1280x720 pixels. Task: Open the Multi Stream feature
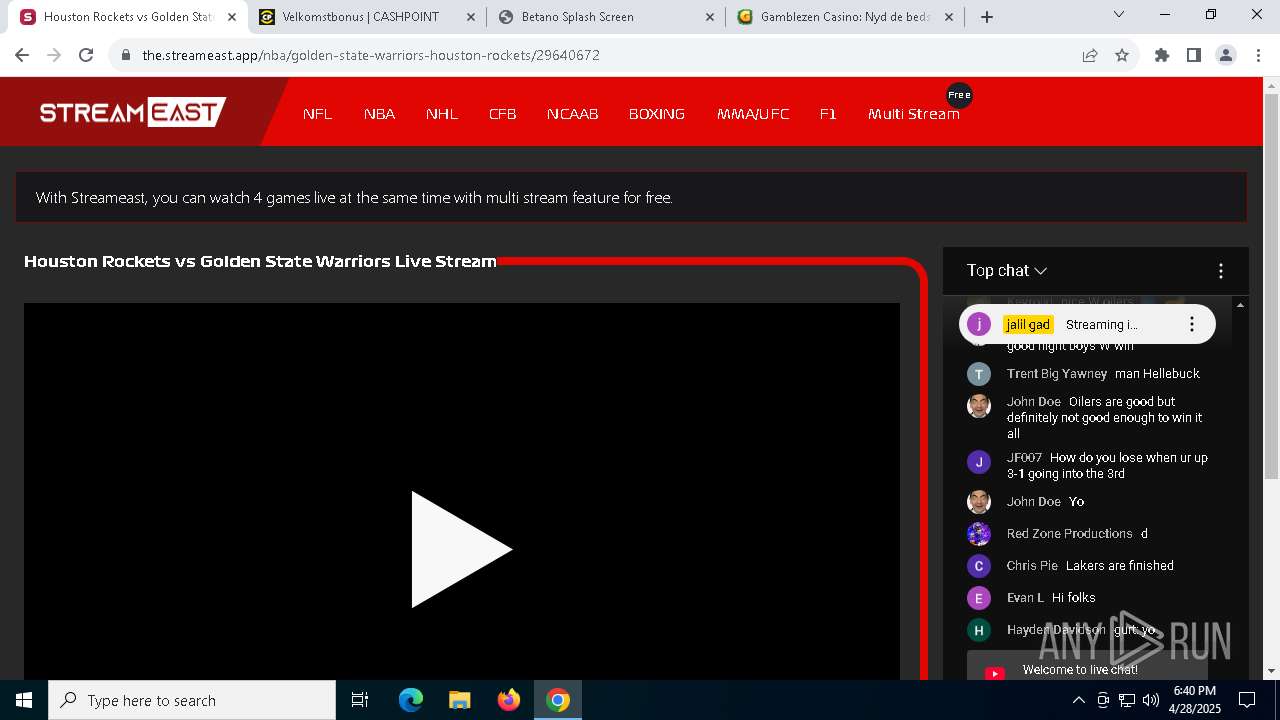coord(913,114)
